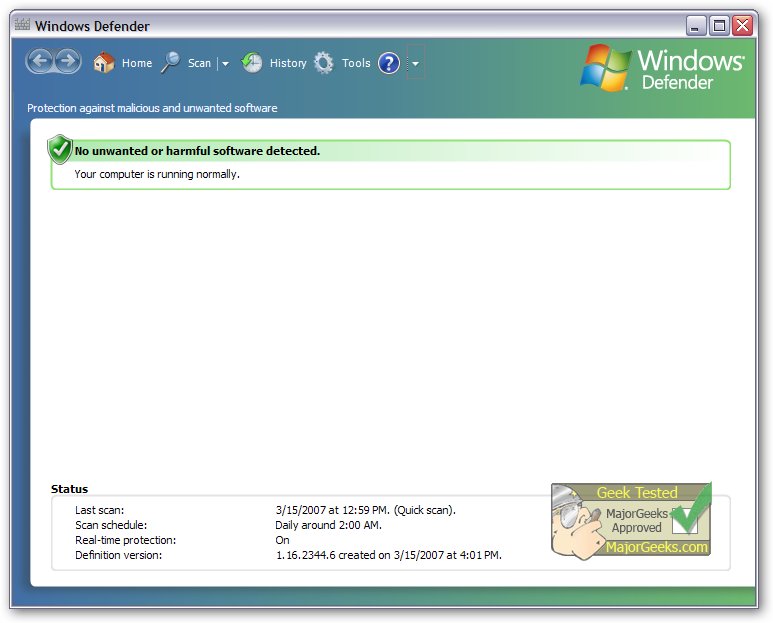Click the Windows Defender logo

click(x=662, y=68)
